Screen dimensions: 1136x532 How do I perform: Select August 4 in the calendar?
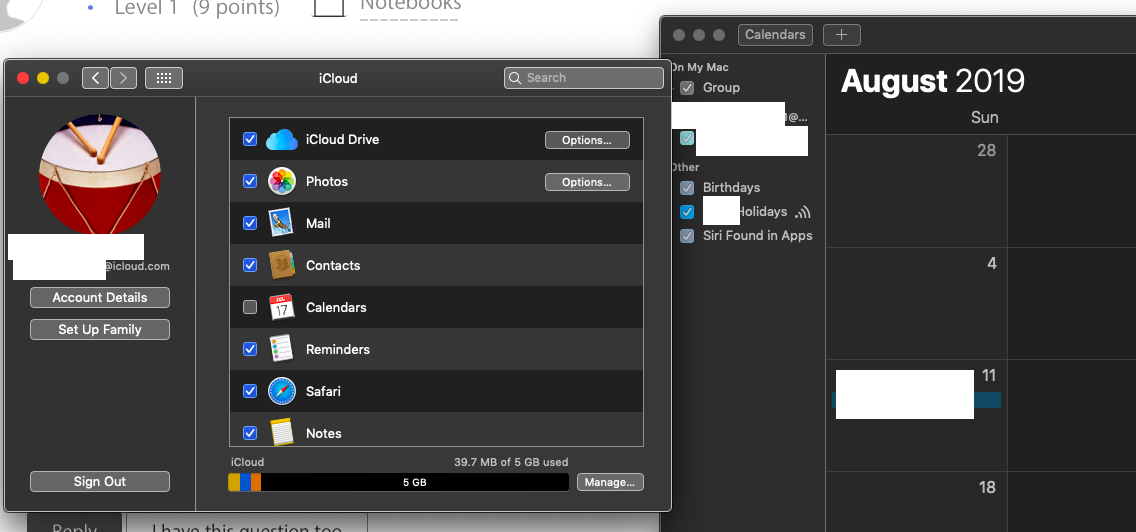click(x=916, y=304)
